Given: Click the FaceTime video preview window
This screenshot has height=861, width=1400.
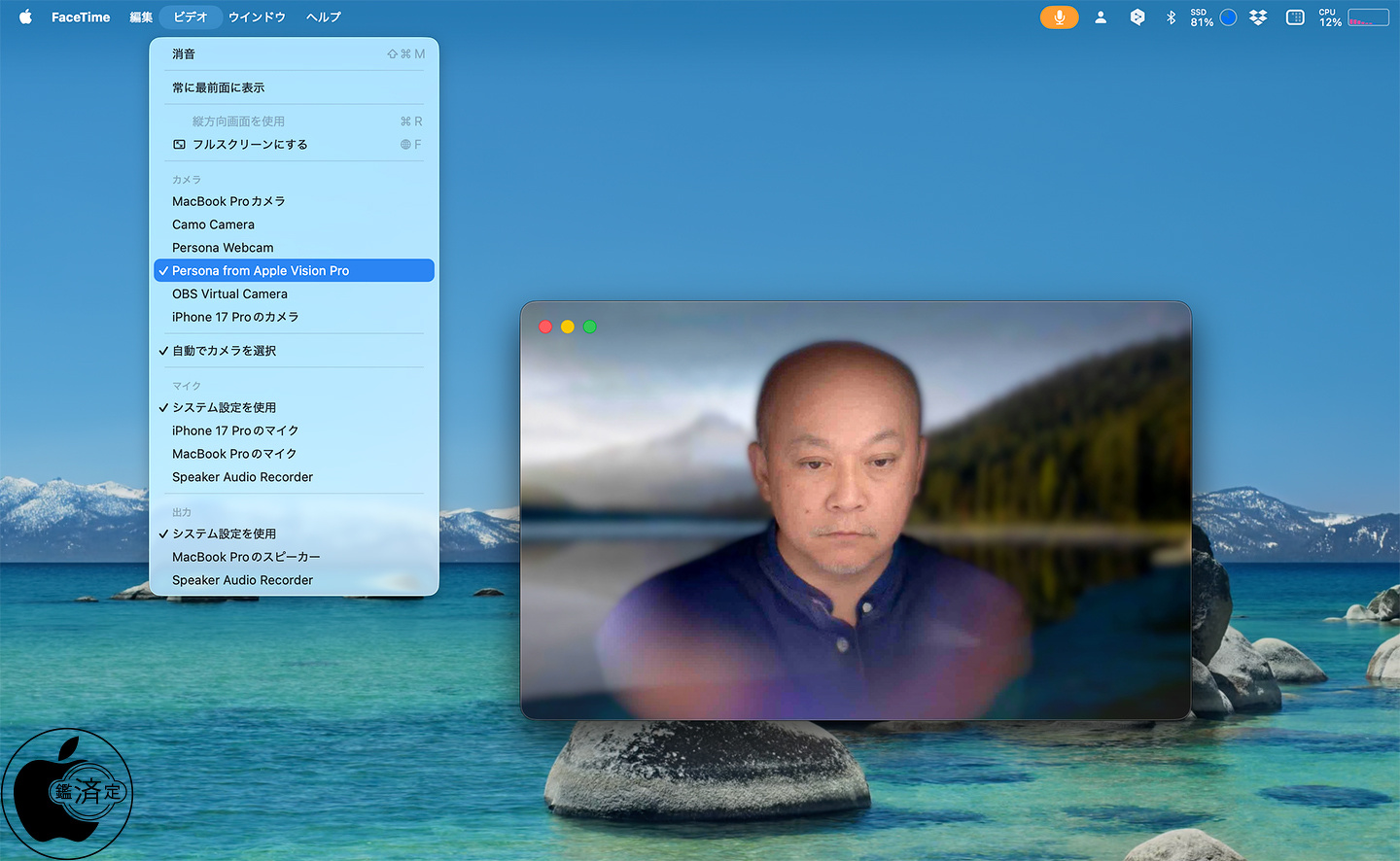Looking at the screenshot, I should pos(856,510).
